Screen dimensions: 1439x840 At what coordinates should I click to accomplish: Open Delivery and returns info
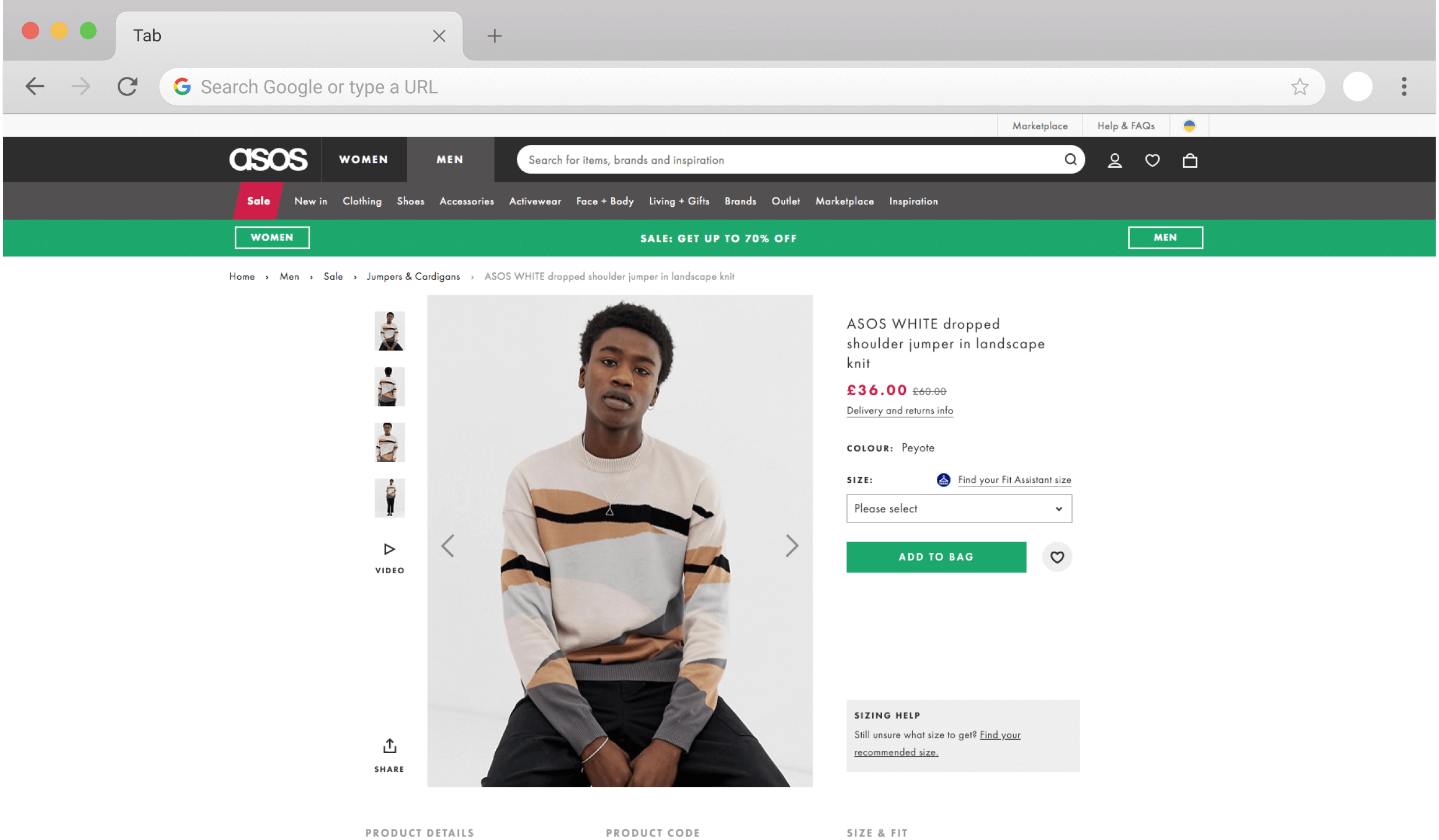click(x=900, y=411)
